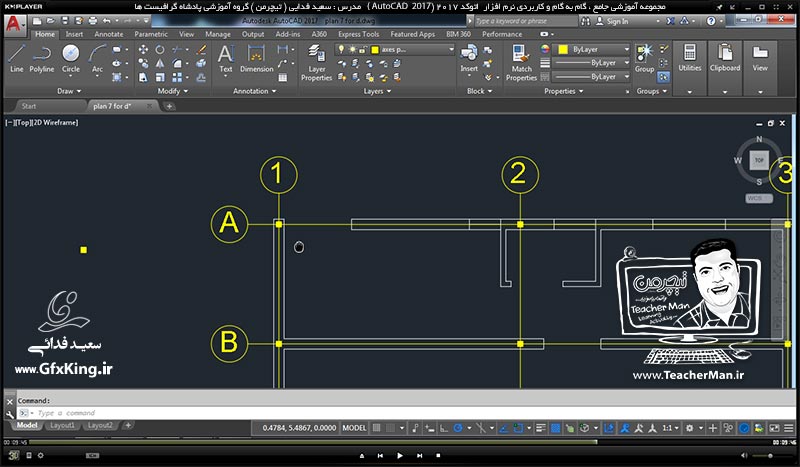Click the [Top] view control label
Viewport: 800px width, 467px height.
(23, 122)
